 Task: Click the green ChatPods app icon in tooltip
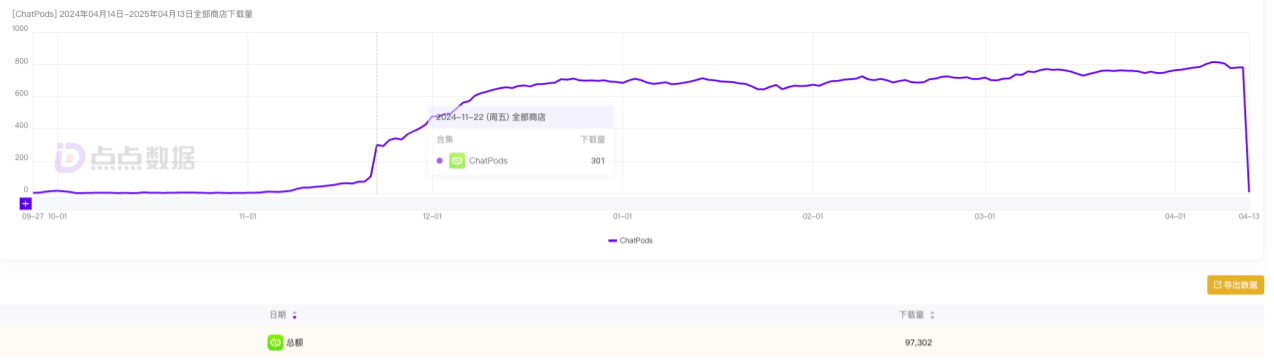coord(457,160)
